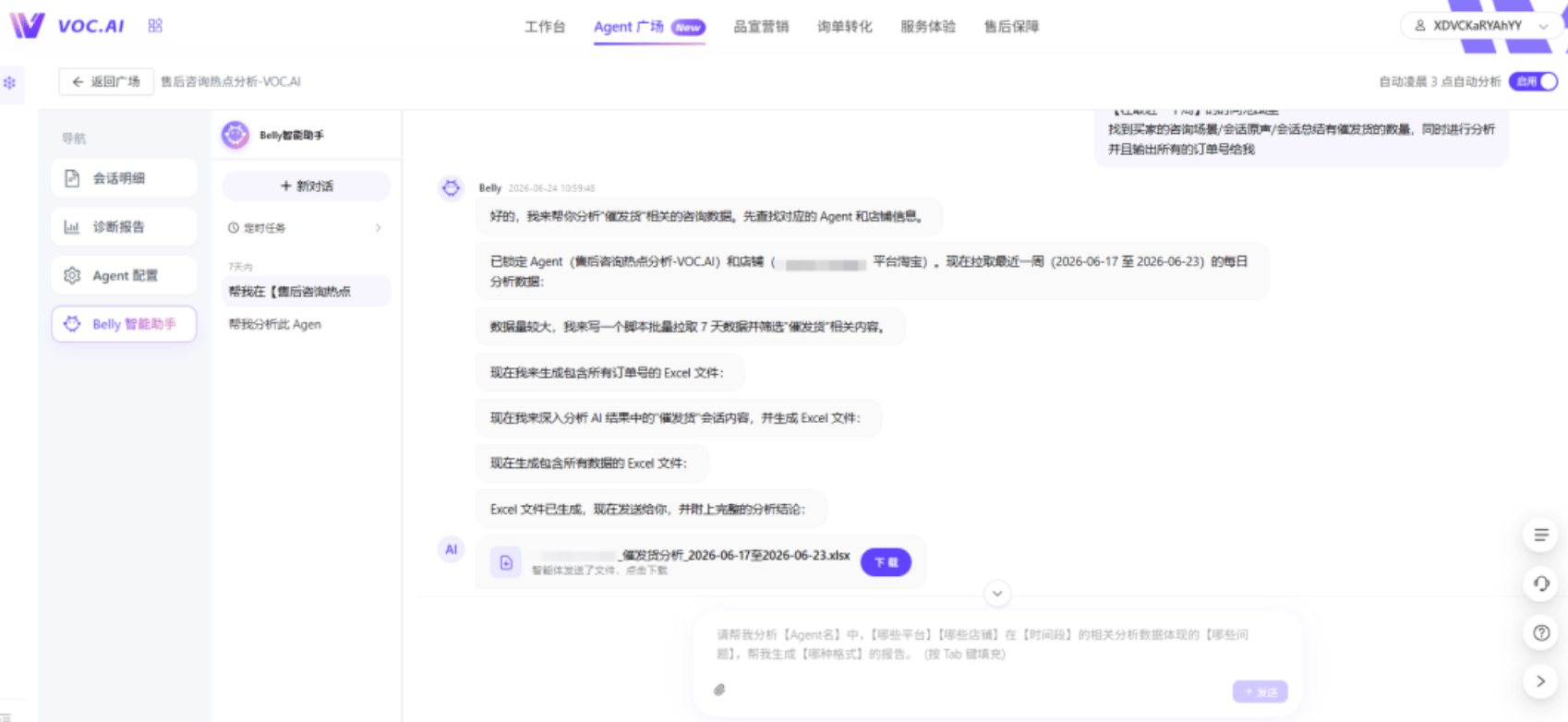Click the AI avatar badge beside the file
This screenshot has height=722, width=1568.
coord(451,549)
